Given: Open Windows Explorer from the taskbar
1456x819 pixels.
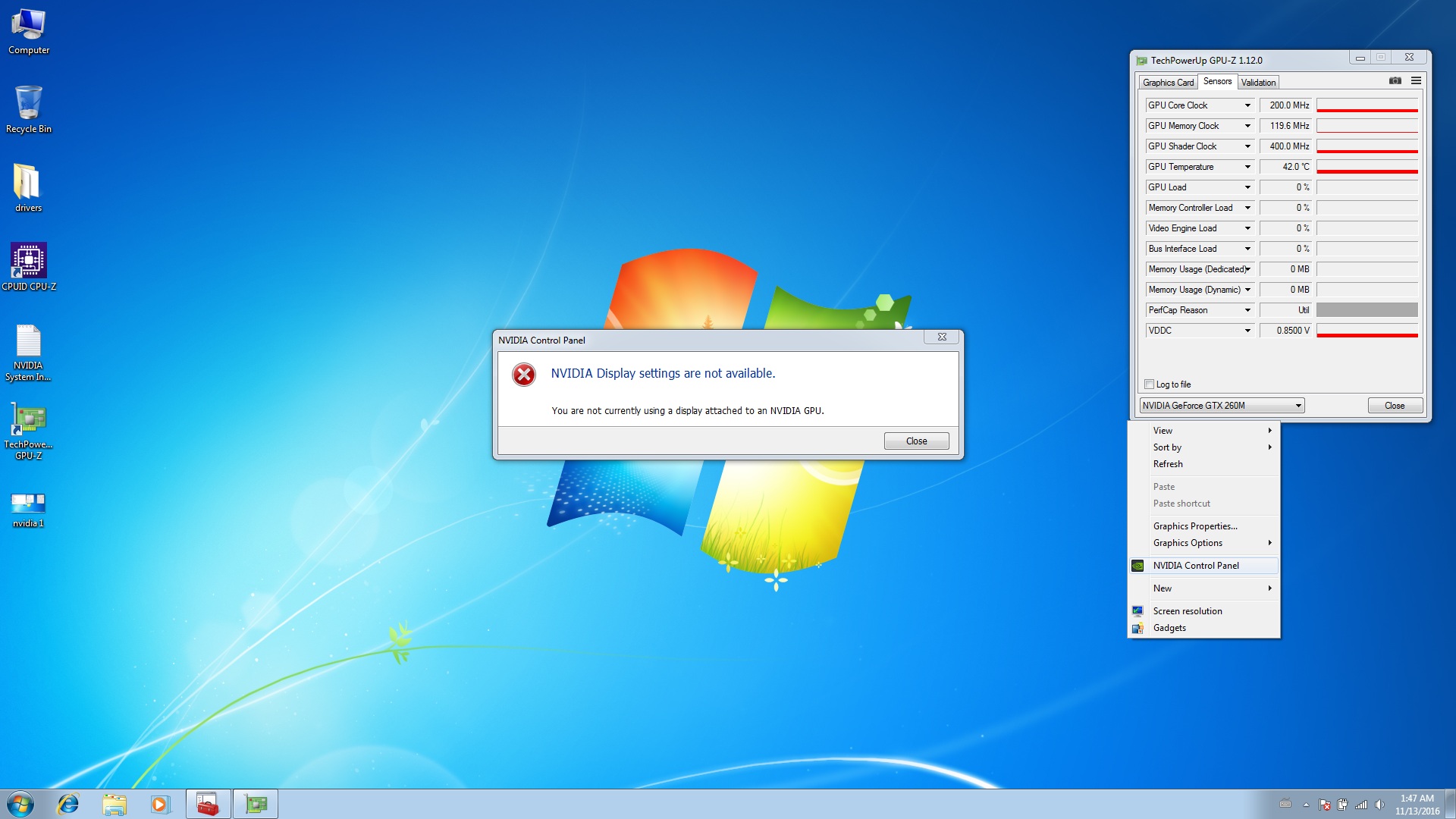Looking at the screenshot, I should pyautogui.click(x=114, y=804).
